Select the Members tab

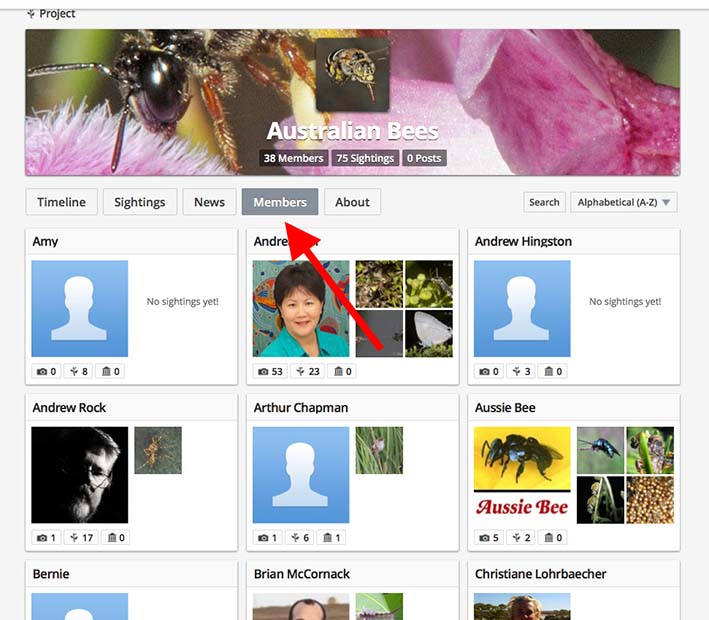(280, 202)
